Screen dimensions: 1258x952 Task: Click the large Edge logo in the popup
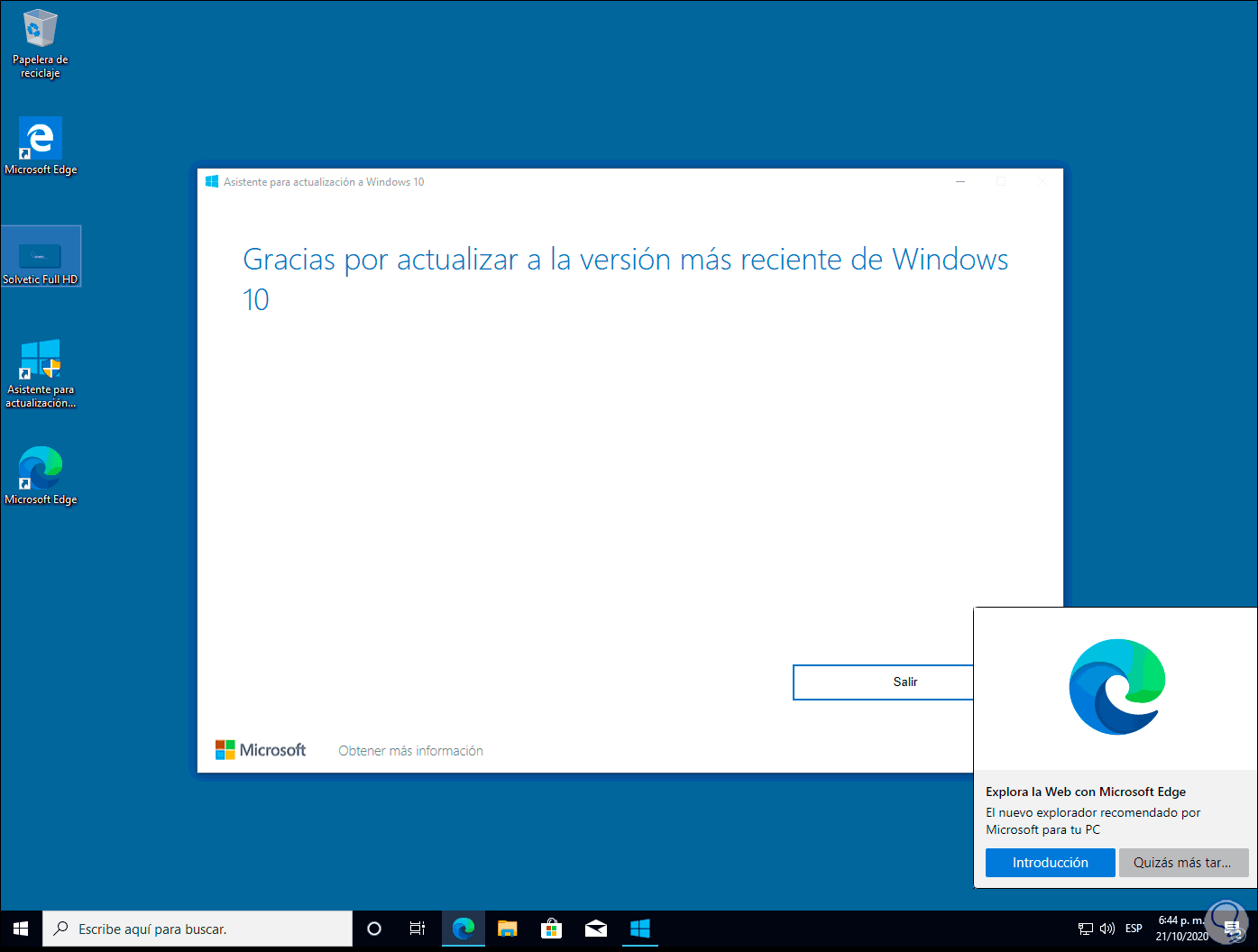point(1117,687)
